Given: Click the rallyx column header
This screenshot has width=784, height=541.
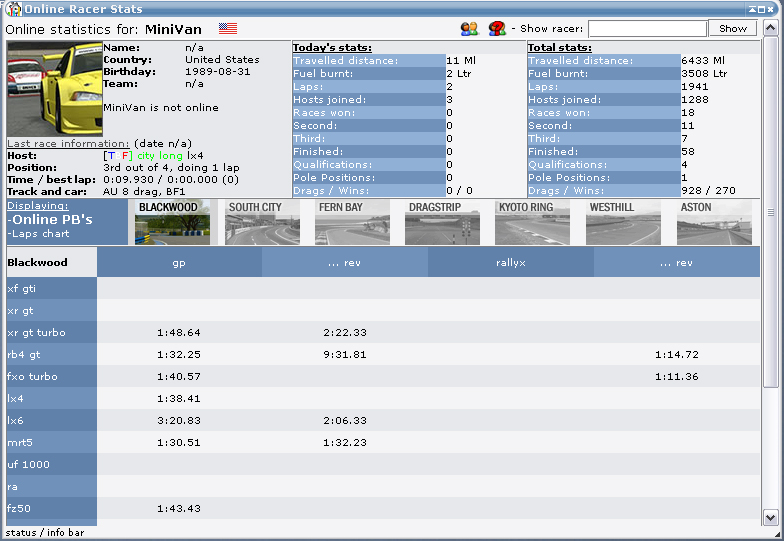Looking at the screenshot, I should [510, 262].
